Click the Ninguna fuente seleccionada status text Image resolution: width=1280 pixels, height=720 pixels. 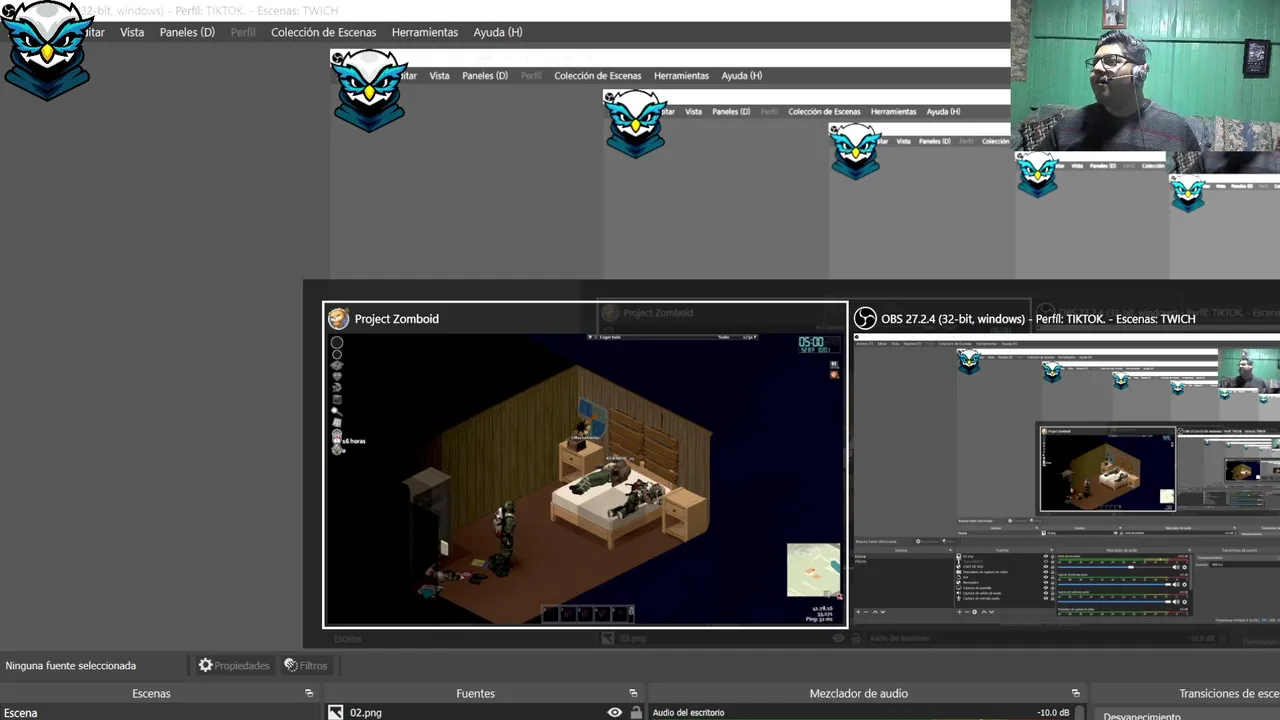tap(71, 665)
